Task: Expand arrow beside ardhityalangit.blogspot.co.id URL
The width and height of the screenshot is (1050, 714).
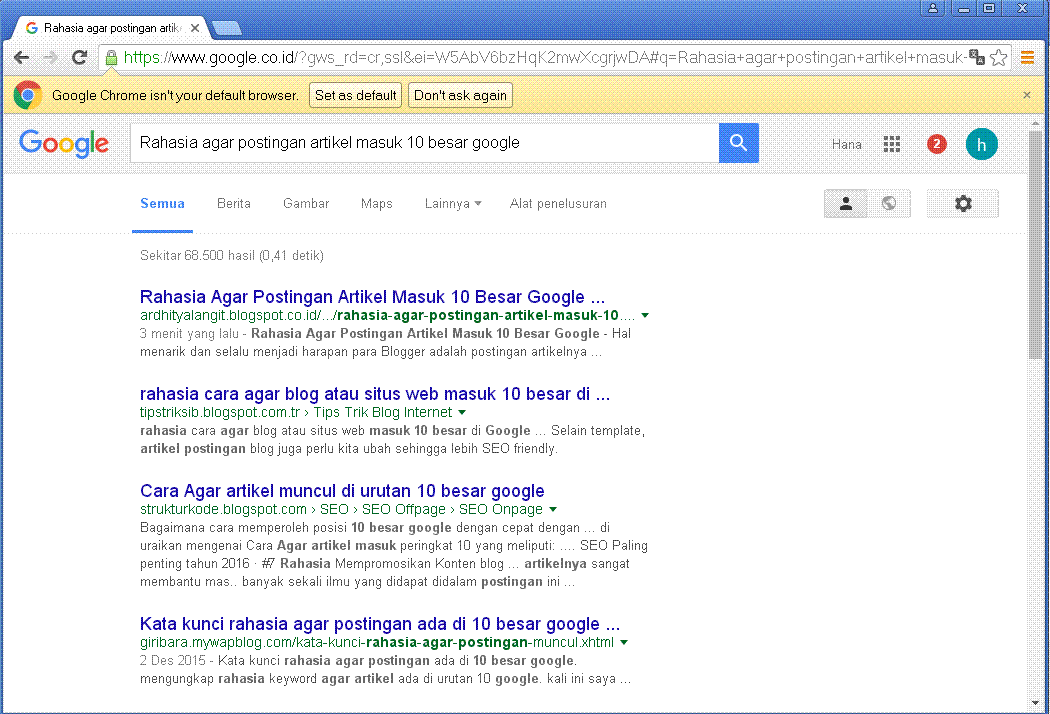Action: click(645, 315)
